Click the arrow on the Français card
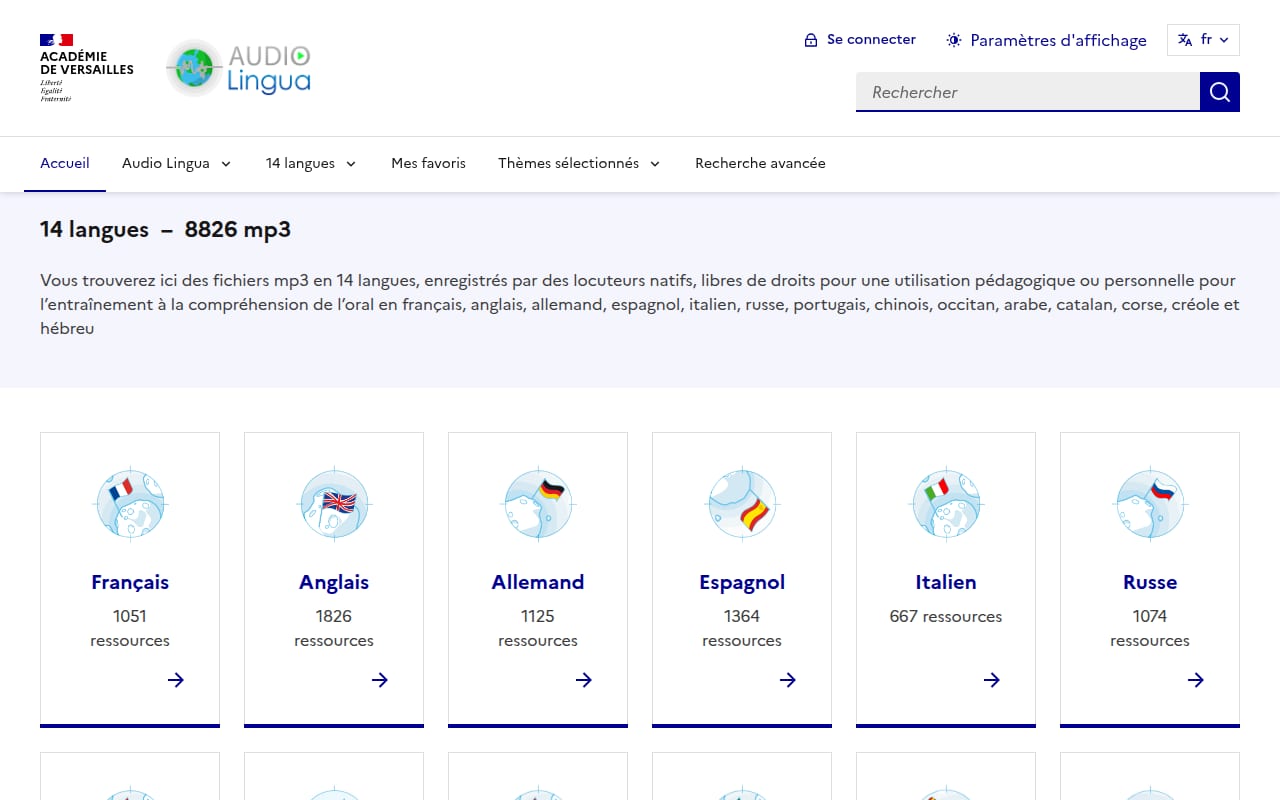 coord(176,680)
